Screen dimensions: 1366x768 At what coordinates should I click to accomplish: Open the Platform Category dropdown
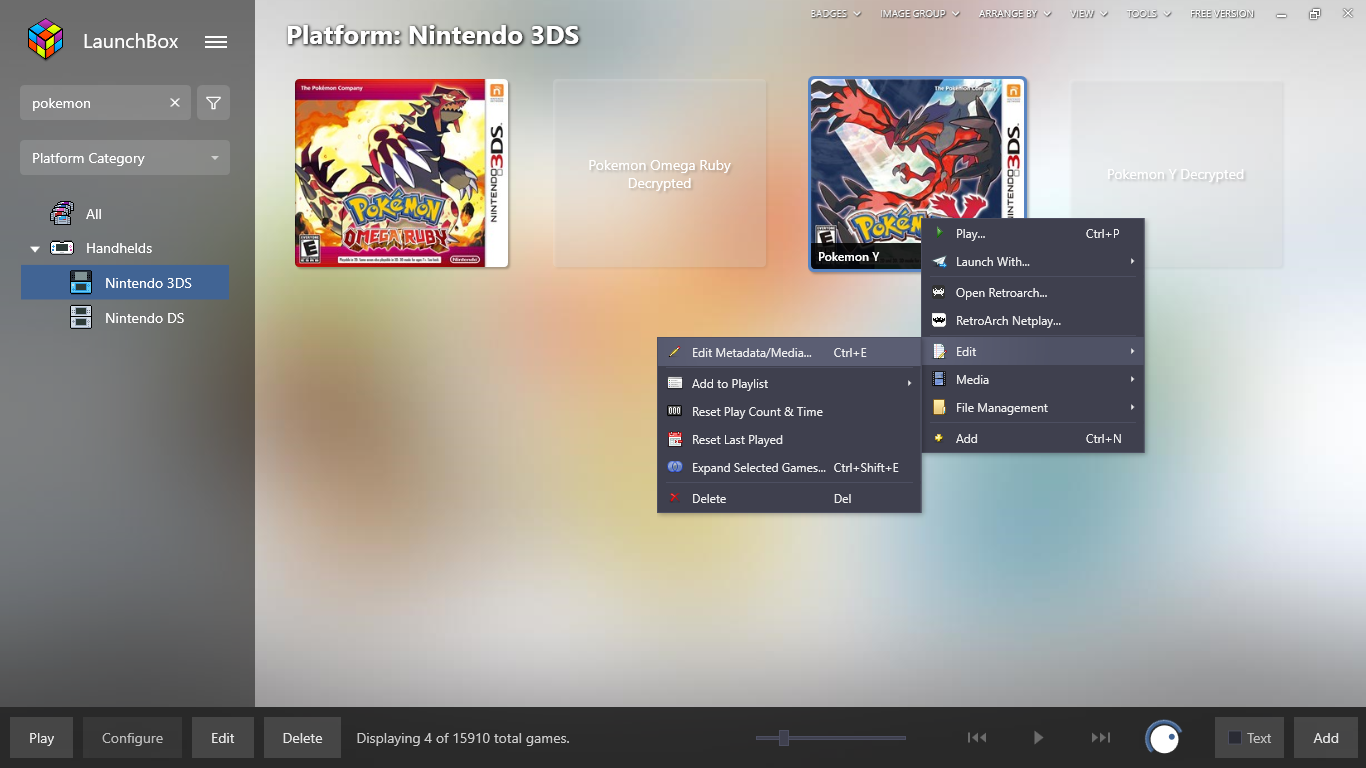pyautogui.click(x=125, y=158)
